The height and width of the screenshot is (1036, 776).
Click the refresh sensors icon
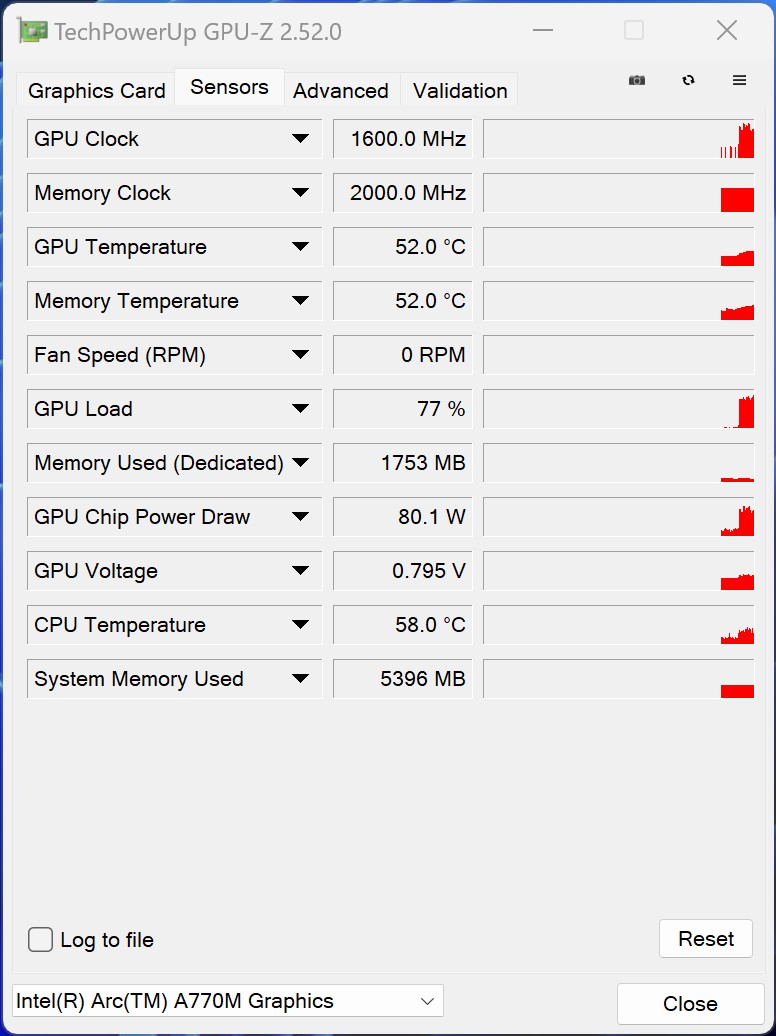[x=688, y=81]
